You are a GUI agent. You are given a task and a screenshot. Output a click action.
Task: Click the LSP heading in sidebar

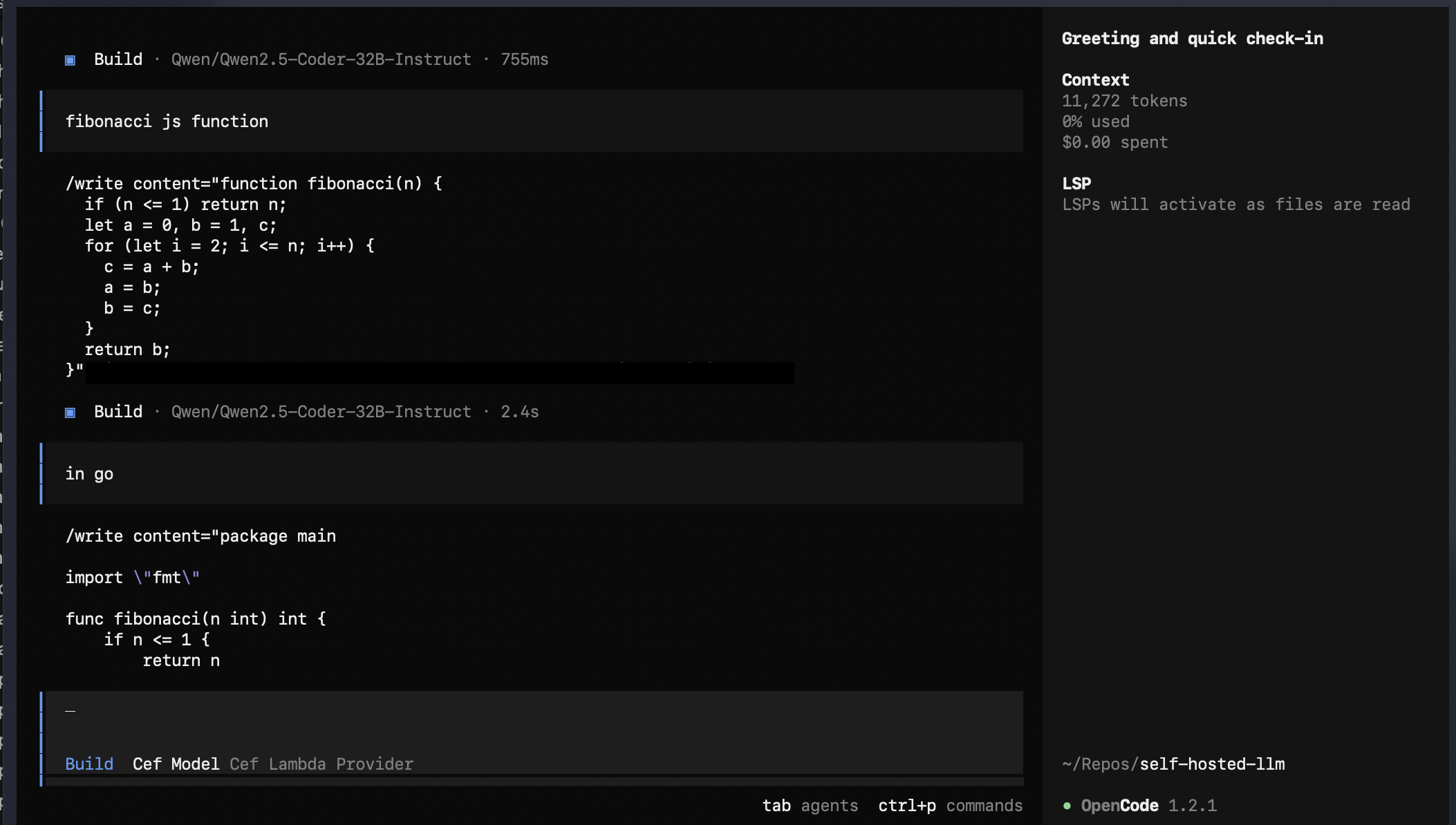pyautogui.click(x=1076, y=184)
